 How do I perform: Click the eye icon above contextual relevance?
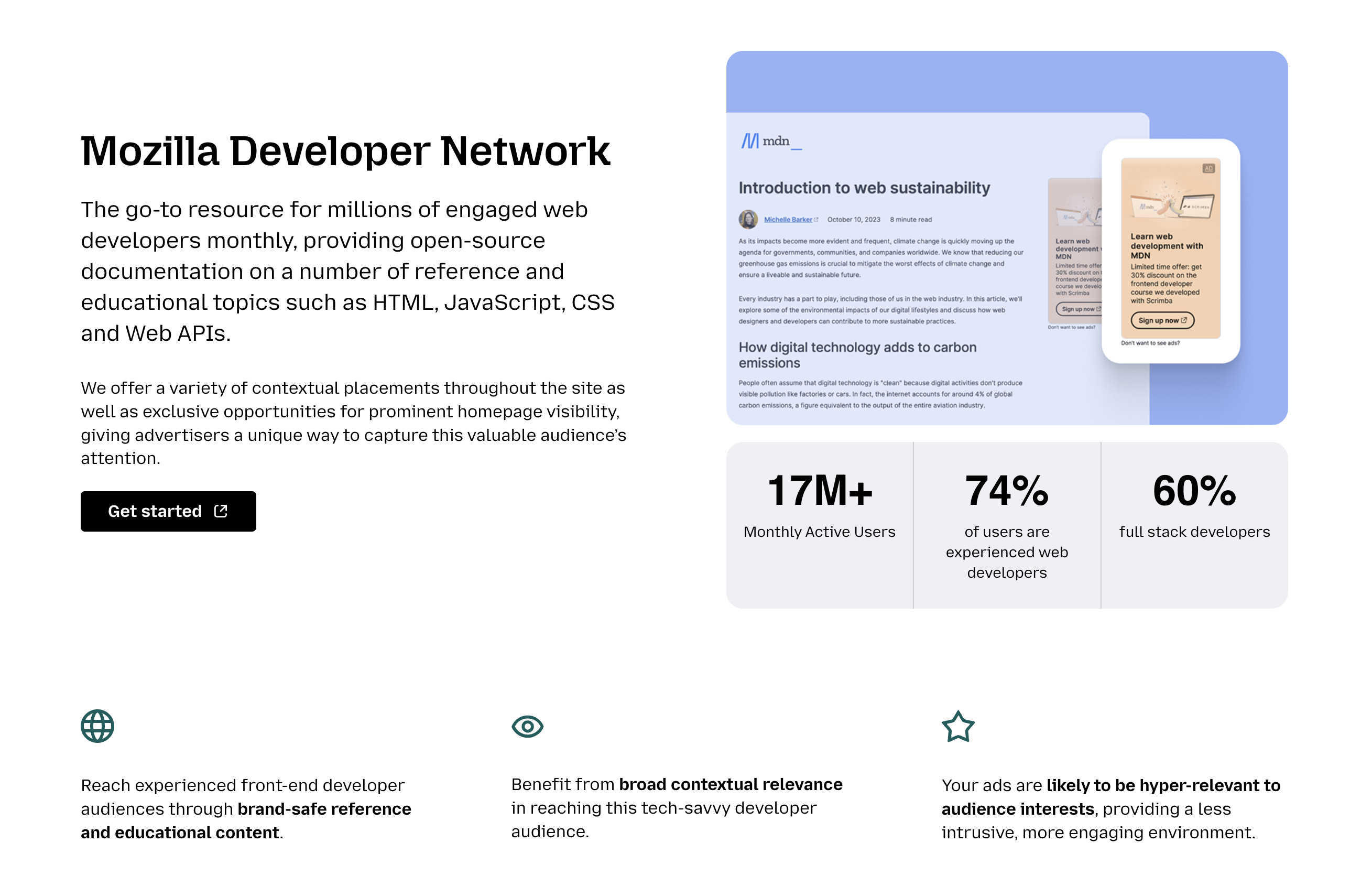coord(527,726)
